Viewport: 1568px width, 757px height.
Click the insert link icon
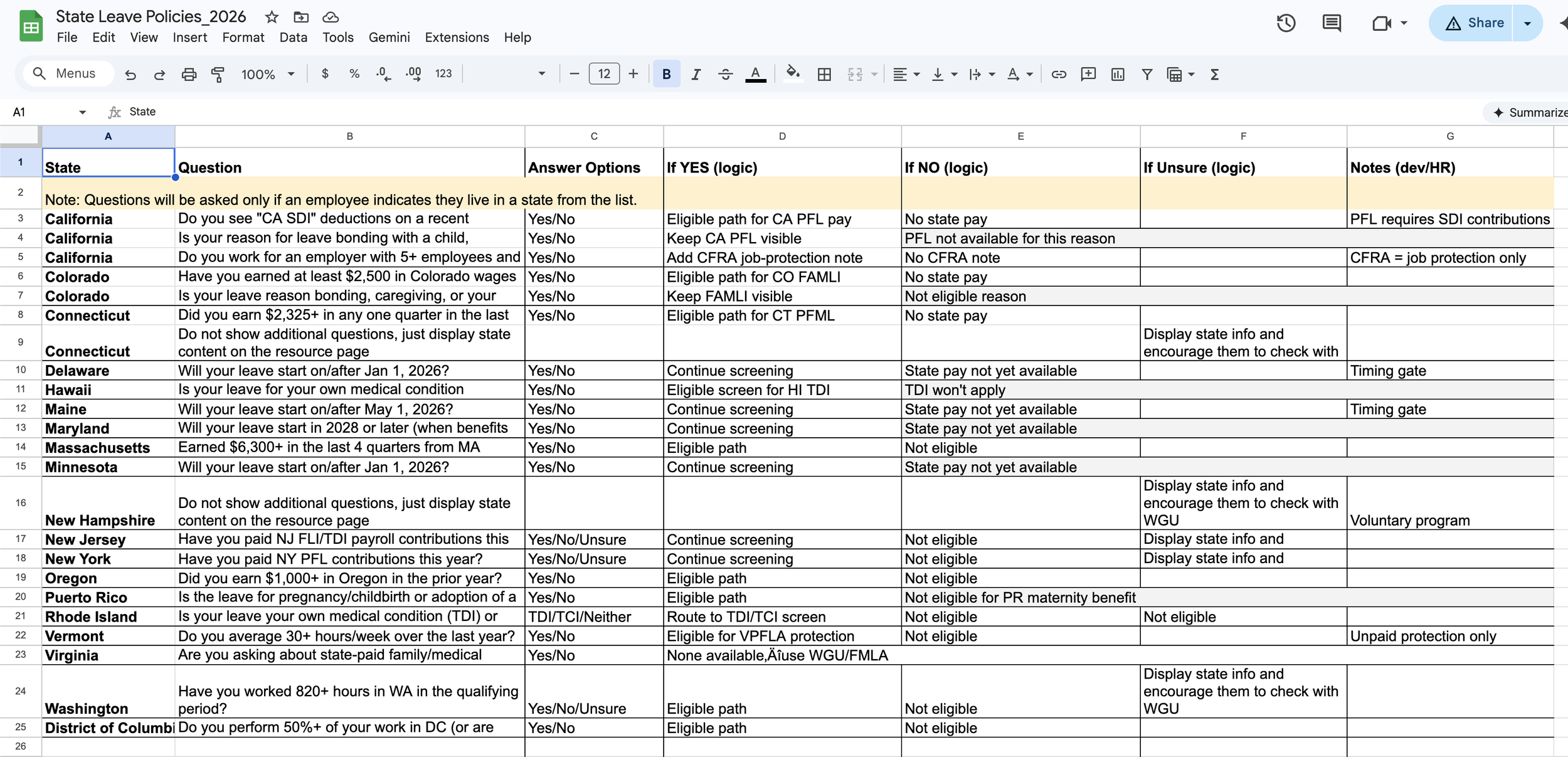(1059, 75)
